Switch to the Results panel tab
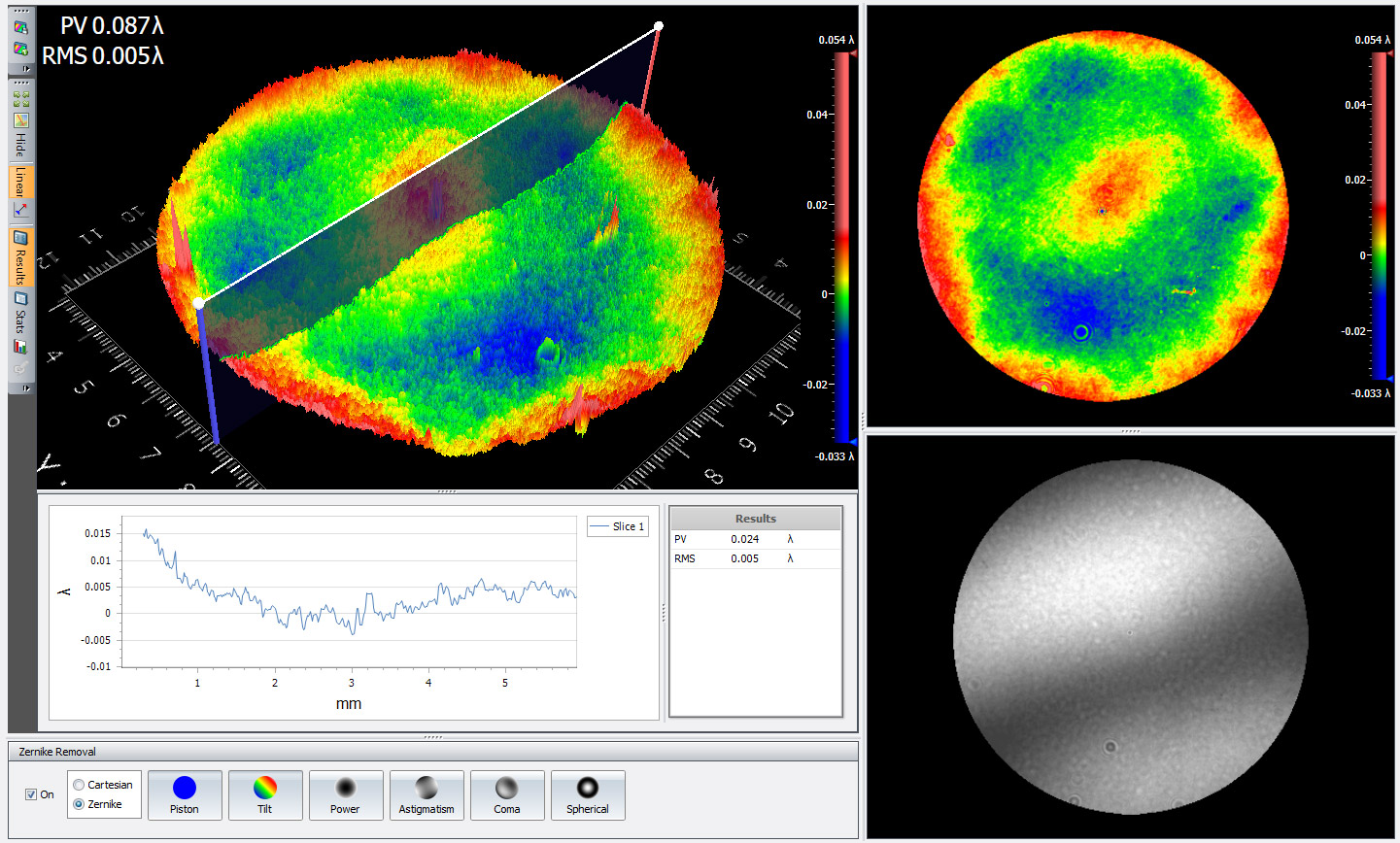 (x=19, y=257)
